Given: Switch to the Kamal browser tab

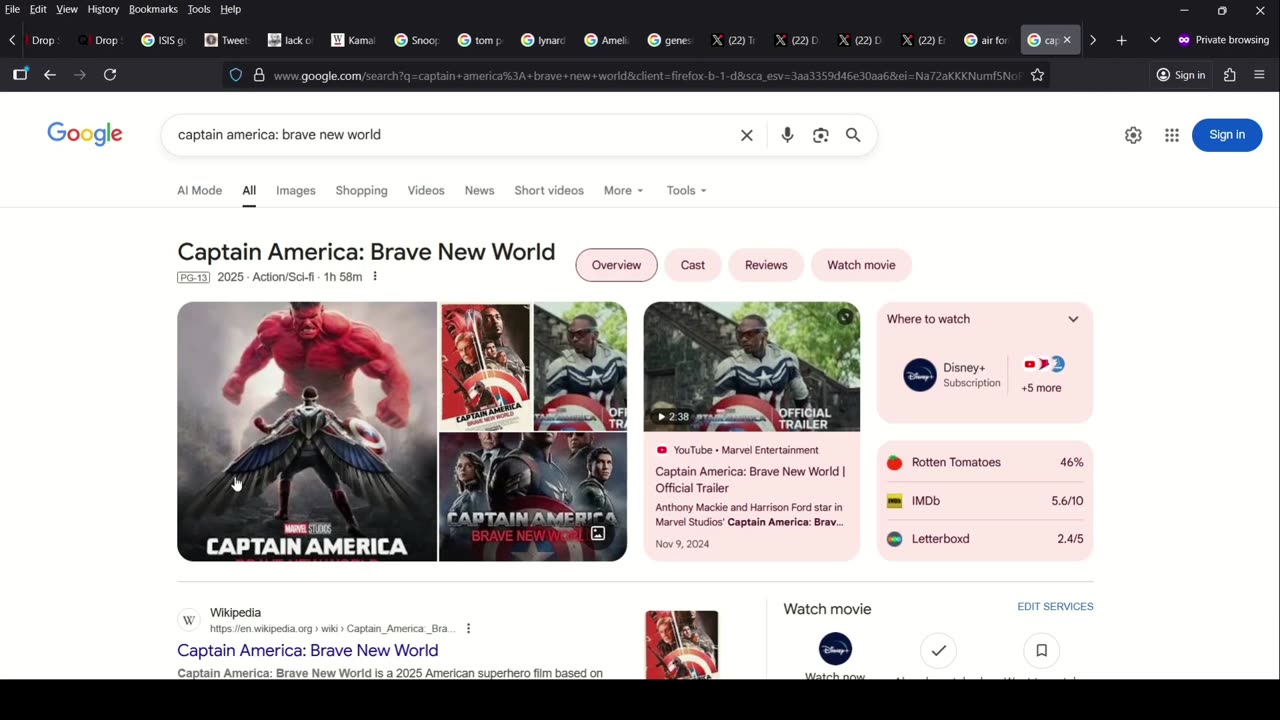Looking at the screenshot, I should (x=353, y=40).
